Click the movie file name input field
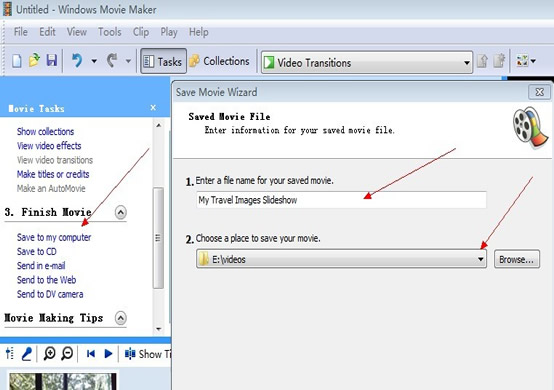554x390 pixels. [341, 200]
